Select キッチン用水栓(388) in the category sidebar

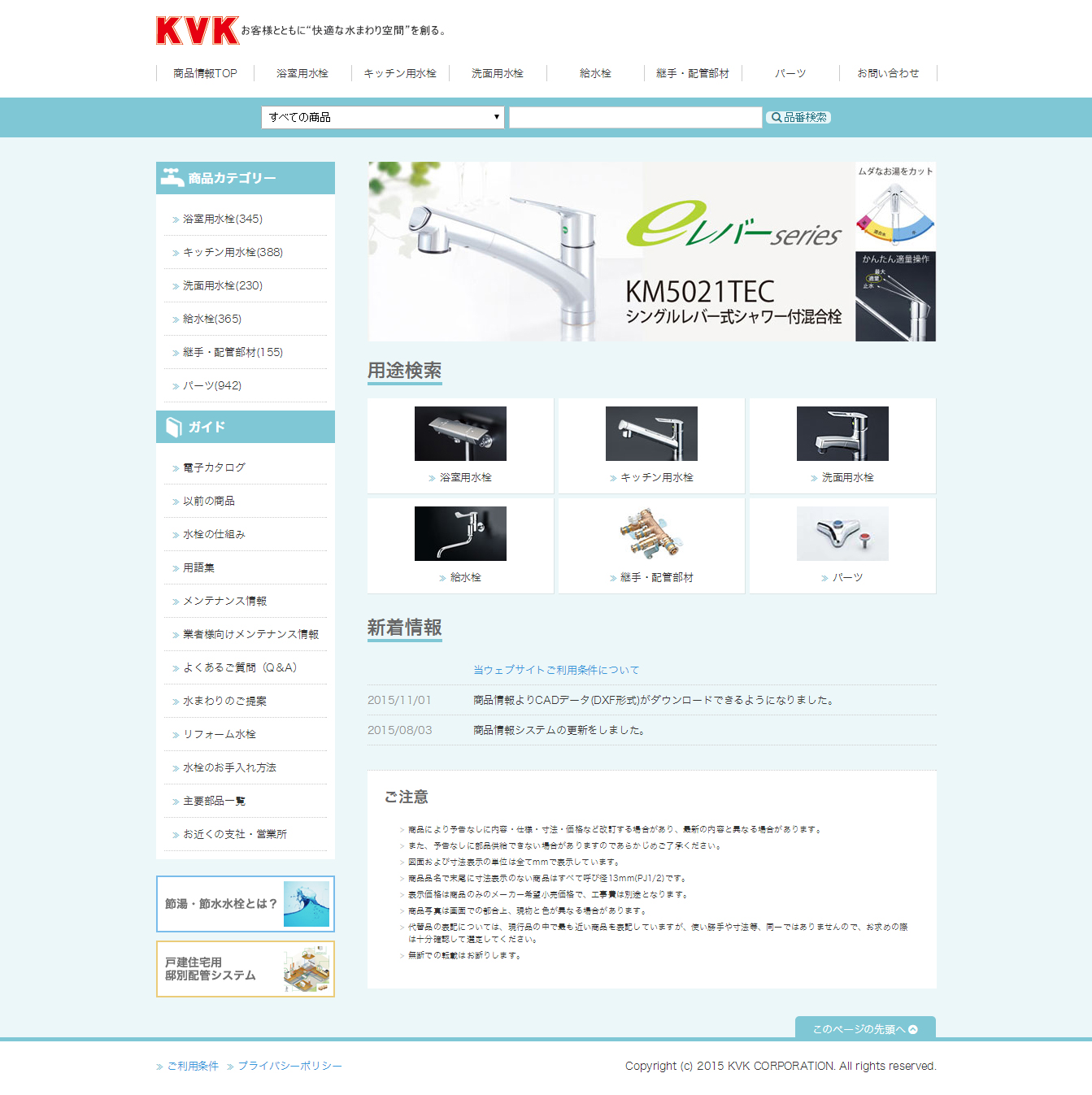click(x=233, y=252)
